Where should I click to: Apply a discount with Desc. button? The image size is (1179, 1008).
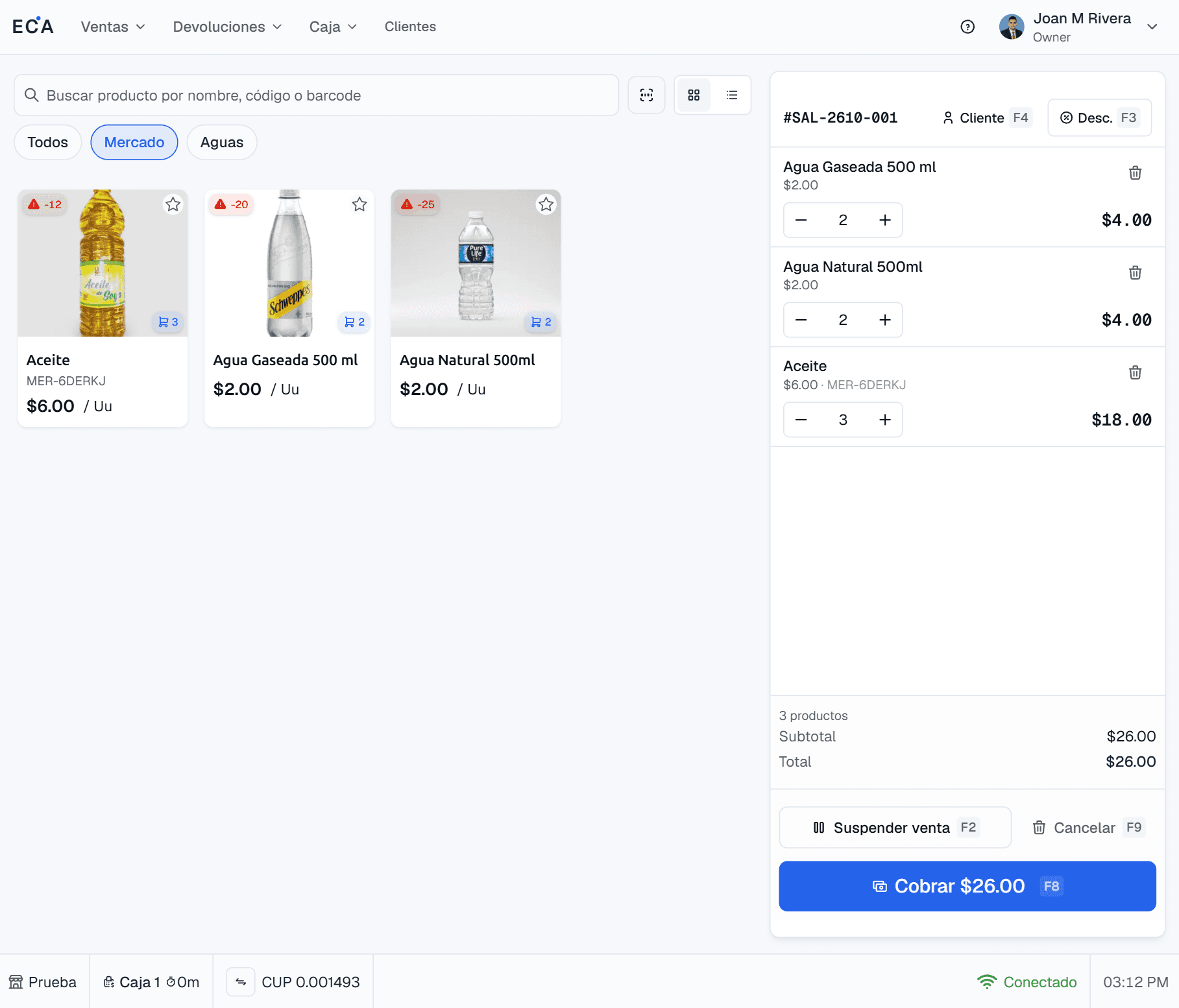(x=1100, y=118)
